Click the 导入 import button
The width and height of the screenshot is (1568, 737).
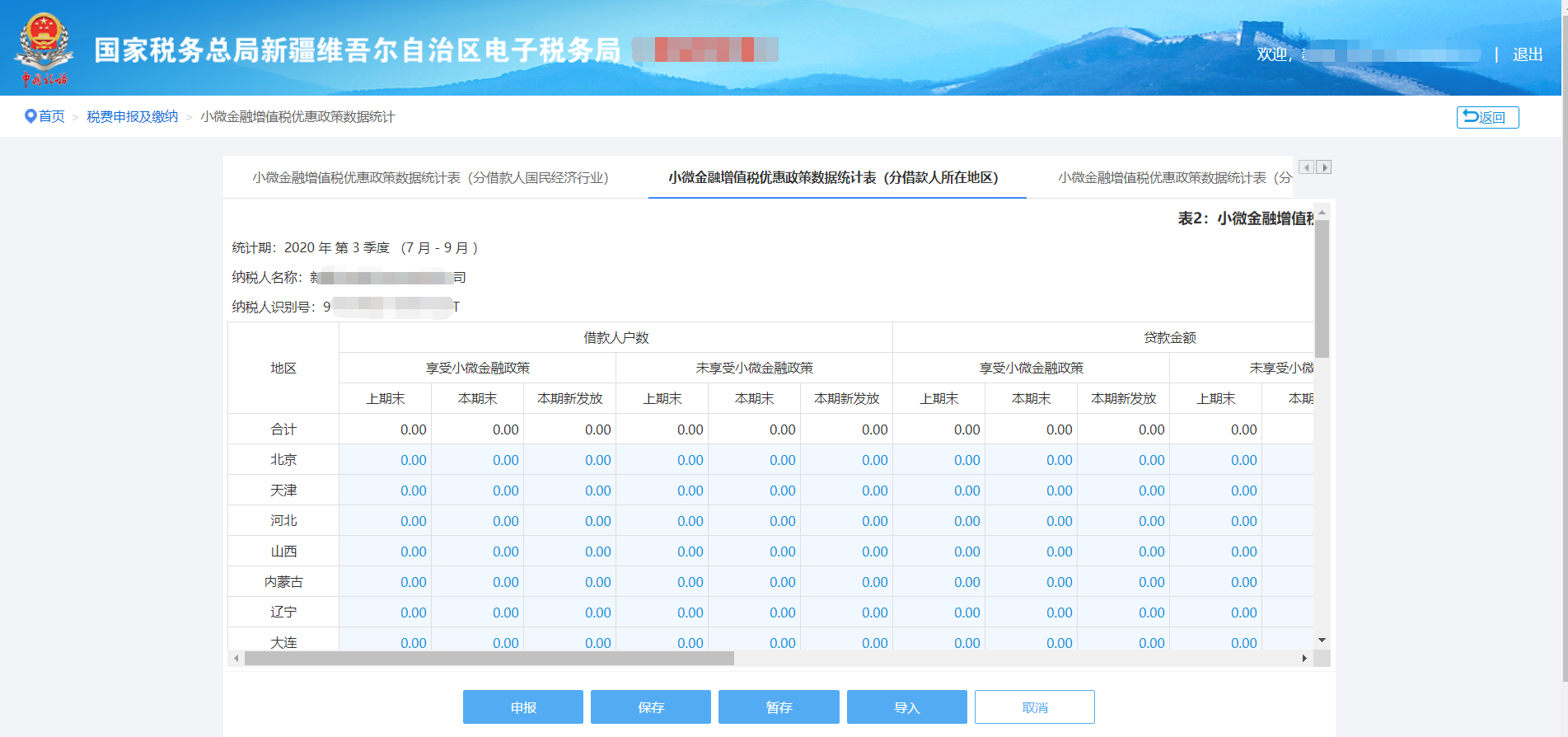tap(907, 707)
